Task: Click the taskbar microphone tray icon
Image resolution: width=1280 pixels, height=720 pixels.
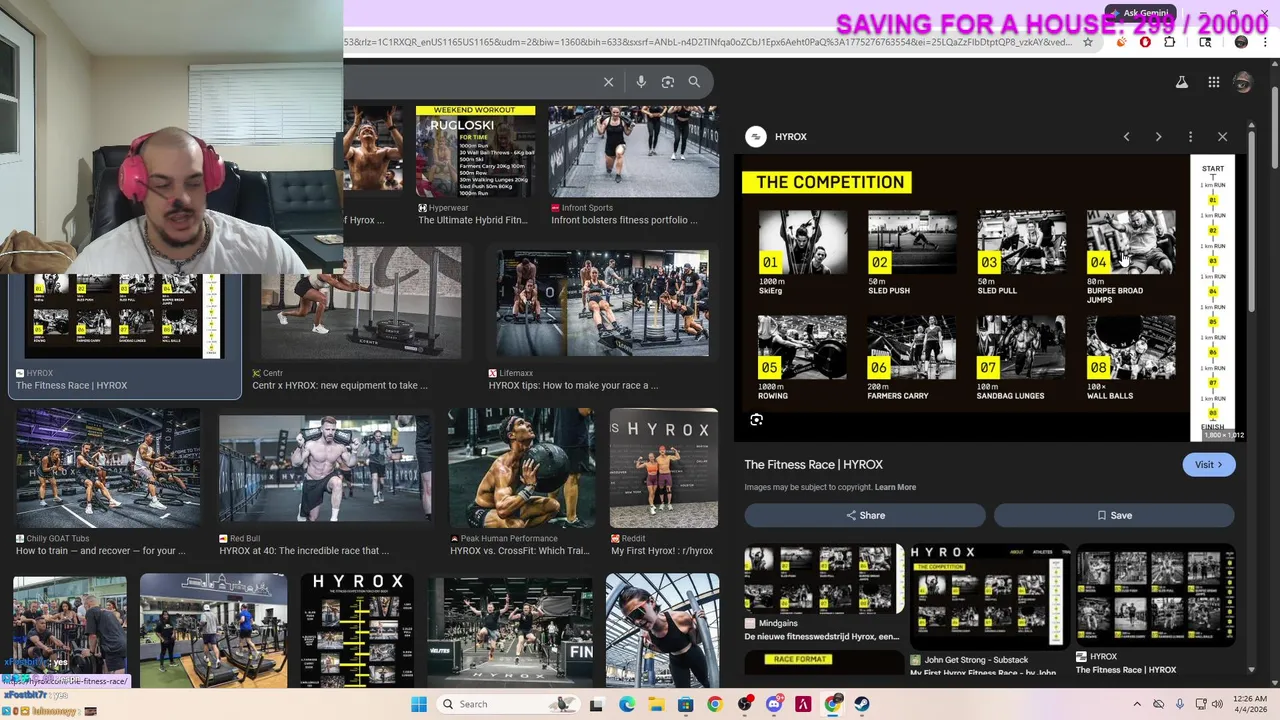Action: tap(1180, 704)
